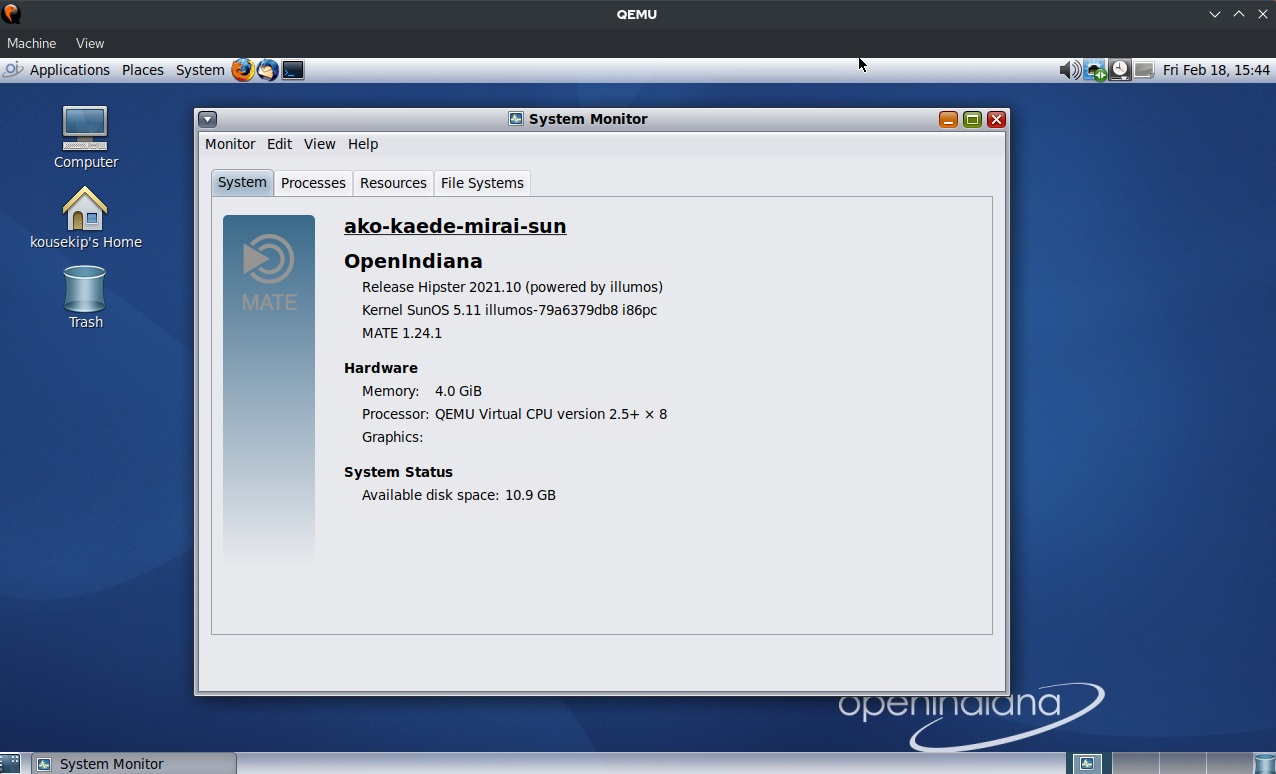Close the System Monitor window
Viewport: 1276px width, 774px height.
pos(996,119)
